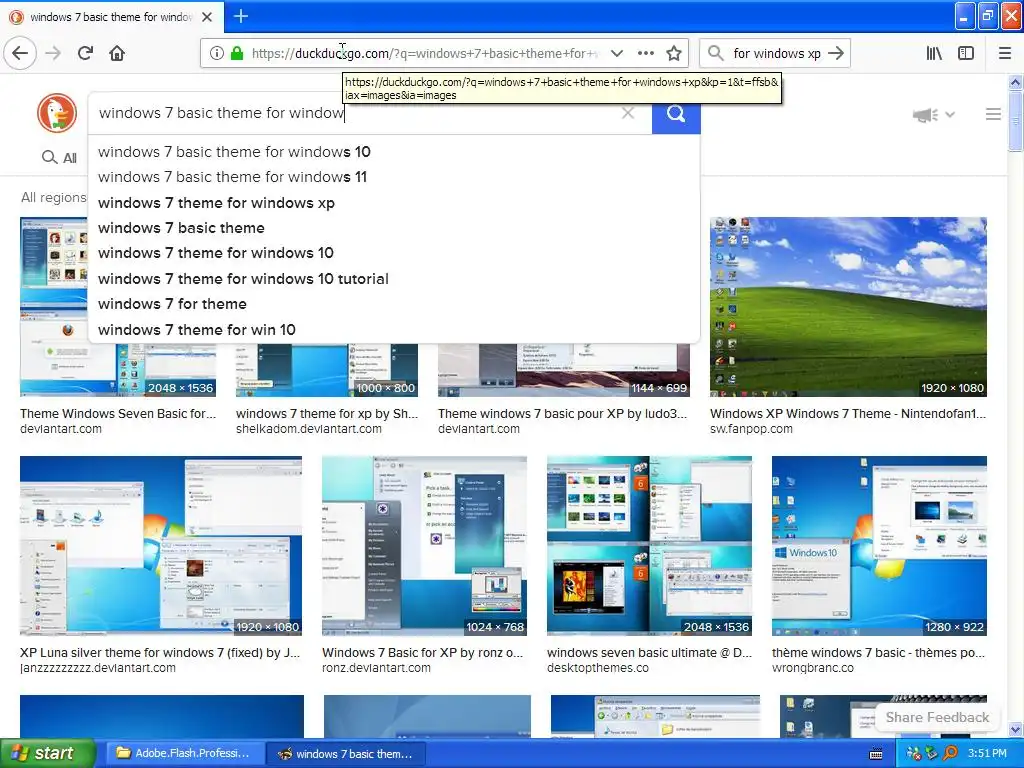Open Theme windows 7 basic pour XP result
Image resolution: width=1024 pixels, height=768 pixels.
click(562, 413)
